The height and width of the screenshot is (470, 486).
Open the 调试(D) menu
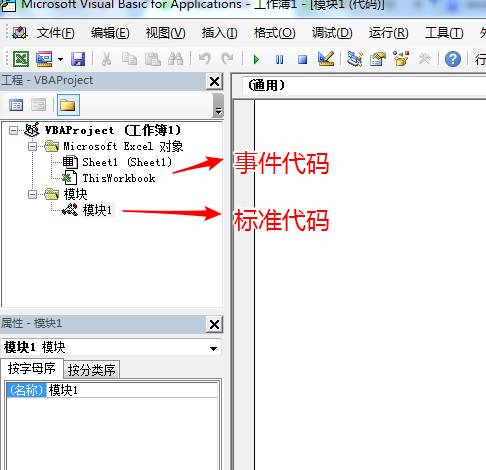tap(332, 33)
